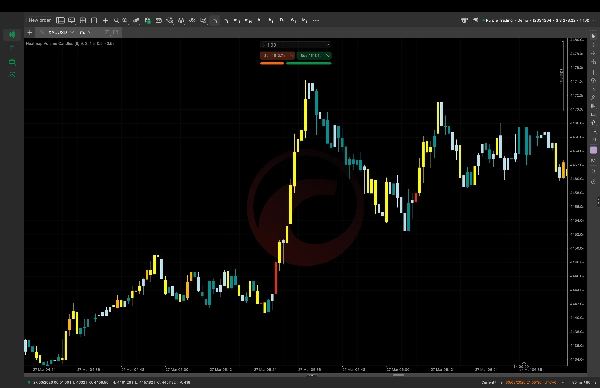600x388 pixels.
Task: Click the zoom-in magnifier in top toolbar
Action: pos(116,20)
